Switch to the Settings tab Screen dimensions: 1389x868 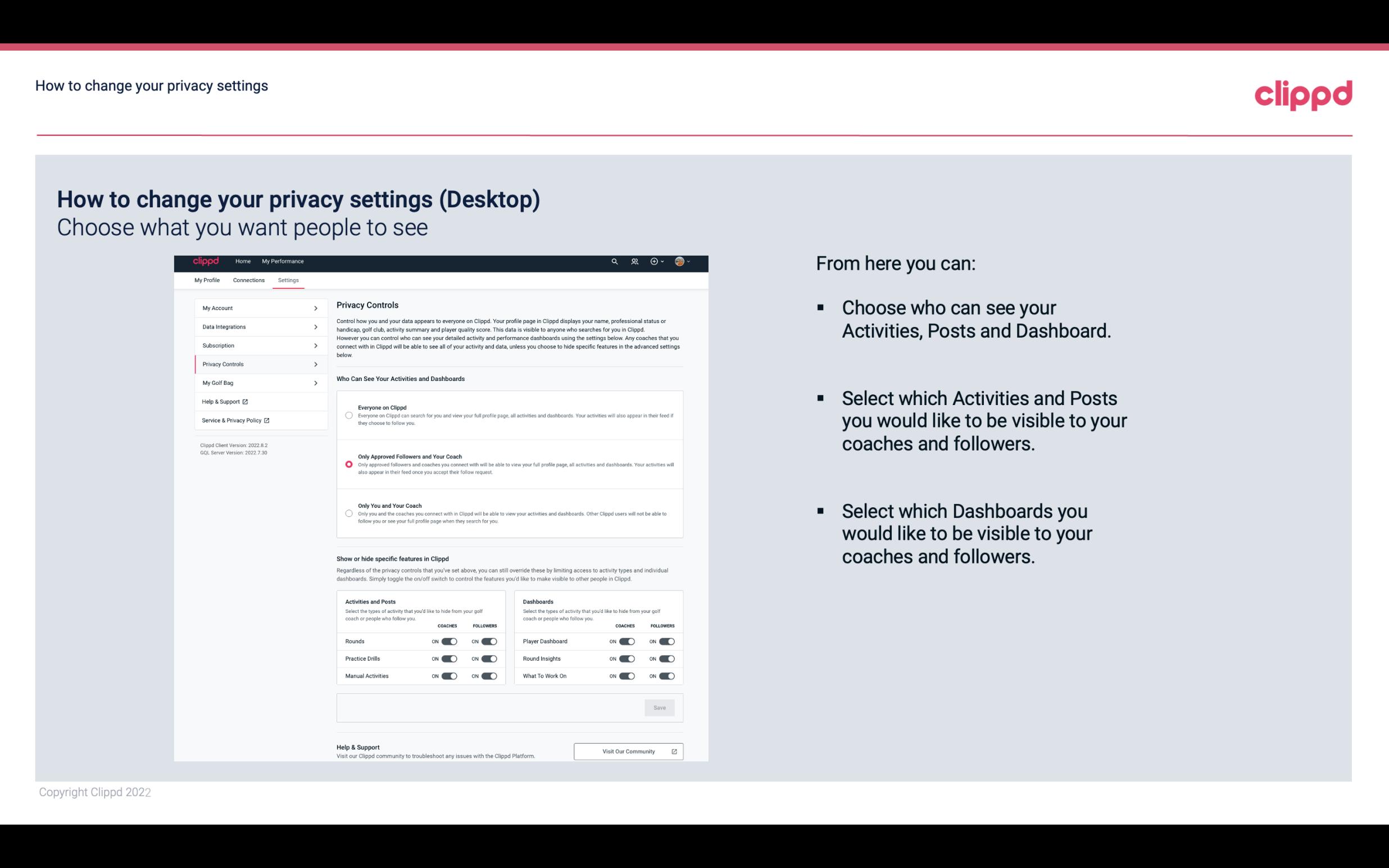pos(288,280)
